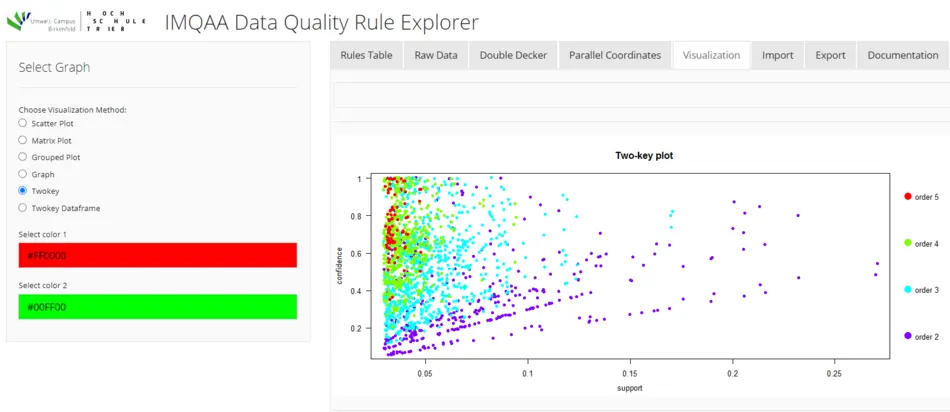Click the red order 5 legend dot
950x412 pixels.
coord(907,197)
